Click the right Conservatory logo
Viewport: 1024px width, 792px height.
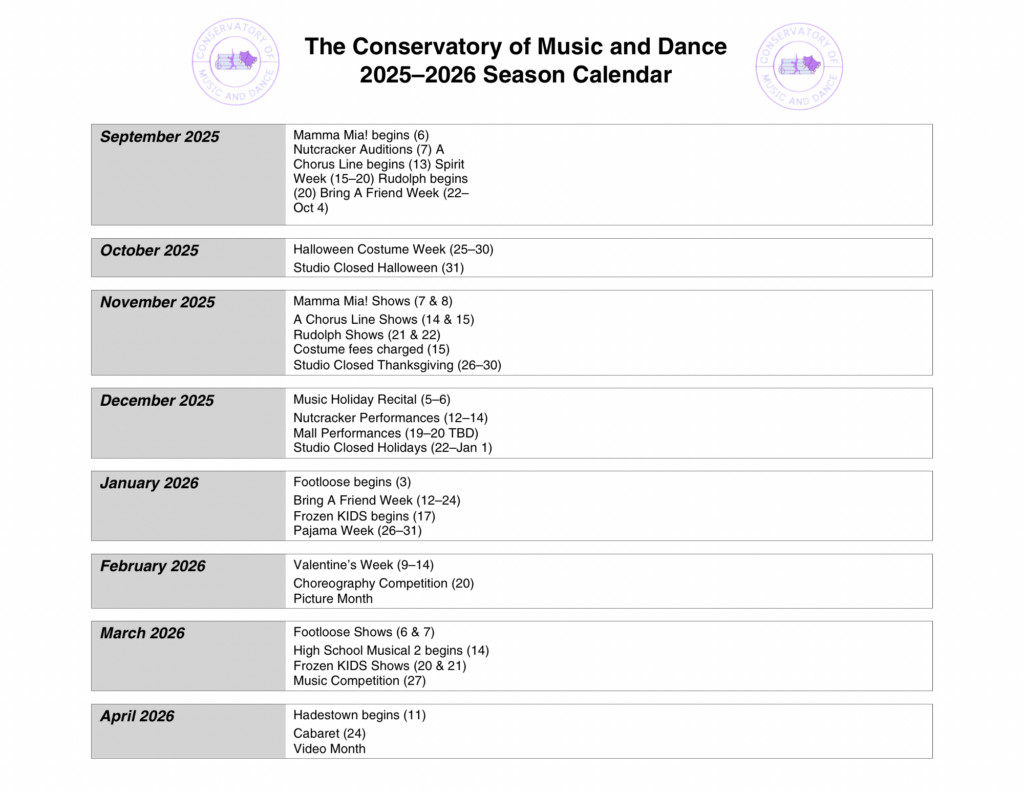tap(799, 64)
